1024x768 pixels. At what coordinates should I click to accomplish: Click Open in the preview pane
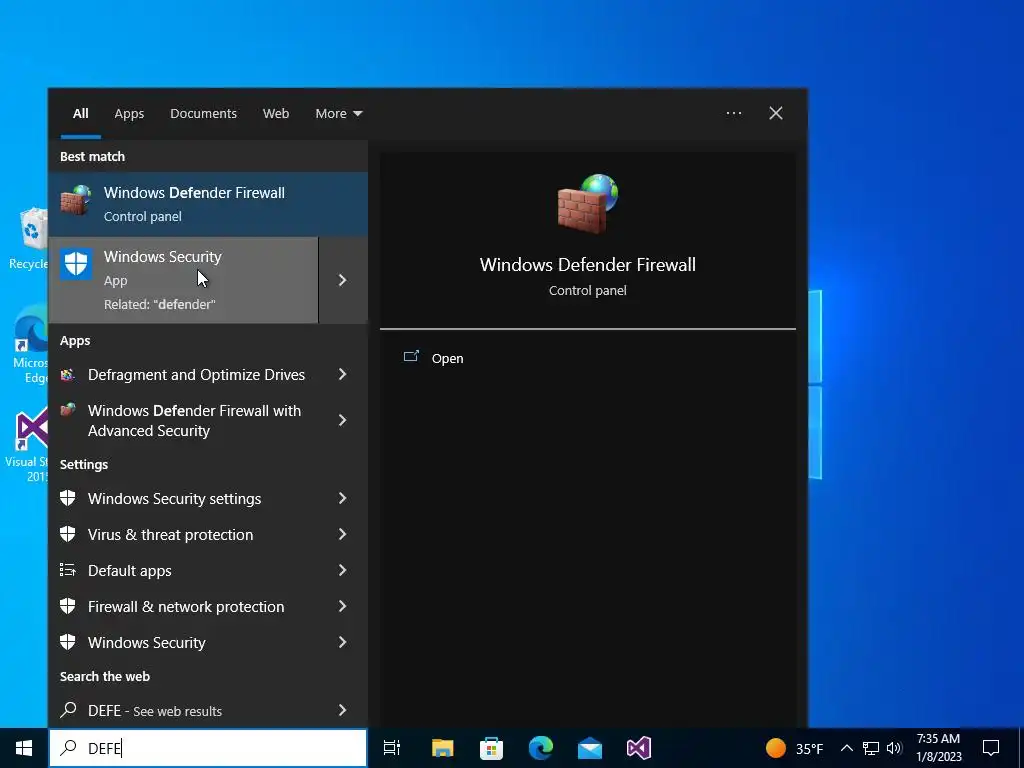(447, 358)
